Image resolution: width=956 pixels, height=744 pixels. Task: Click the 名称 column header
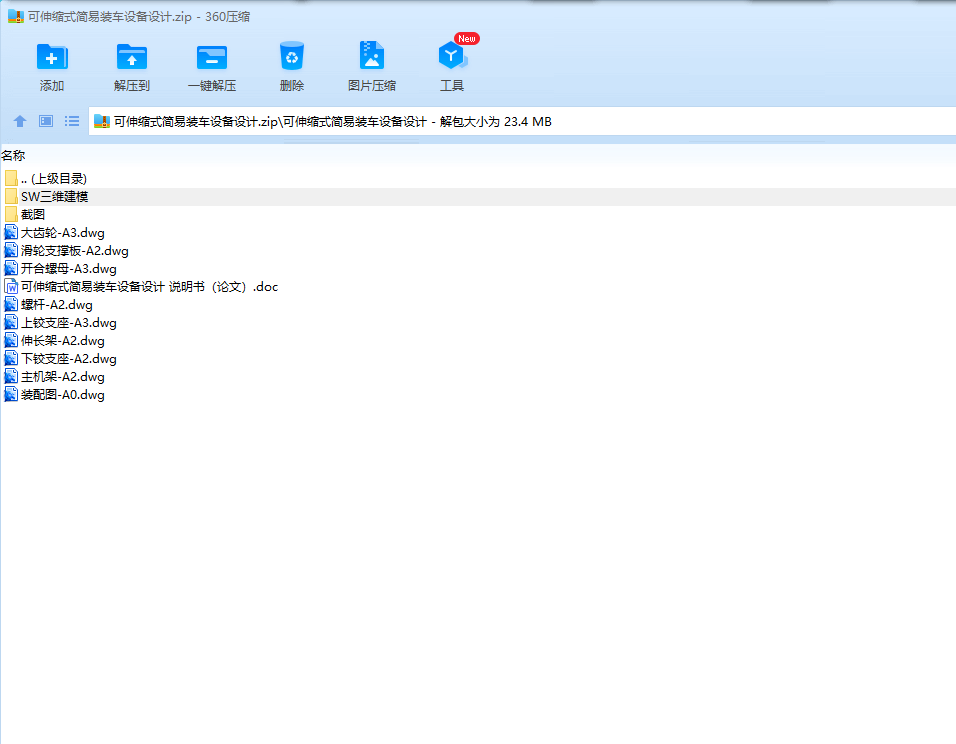13,156
